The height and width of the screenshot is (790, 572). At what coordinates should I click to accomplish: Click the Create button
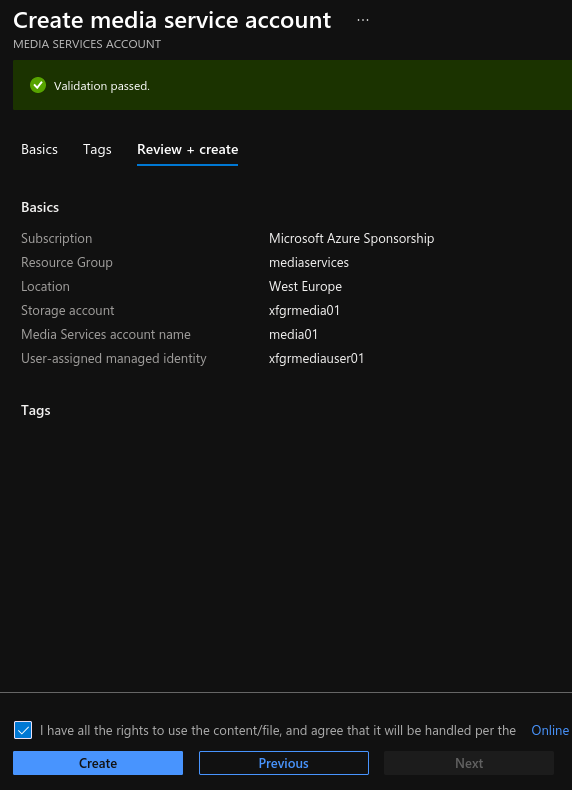[98, 763]
